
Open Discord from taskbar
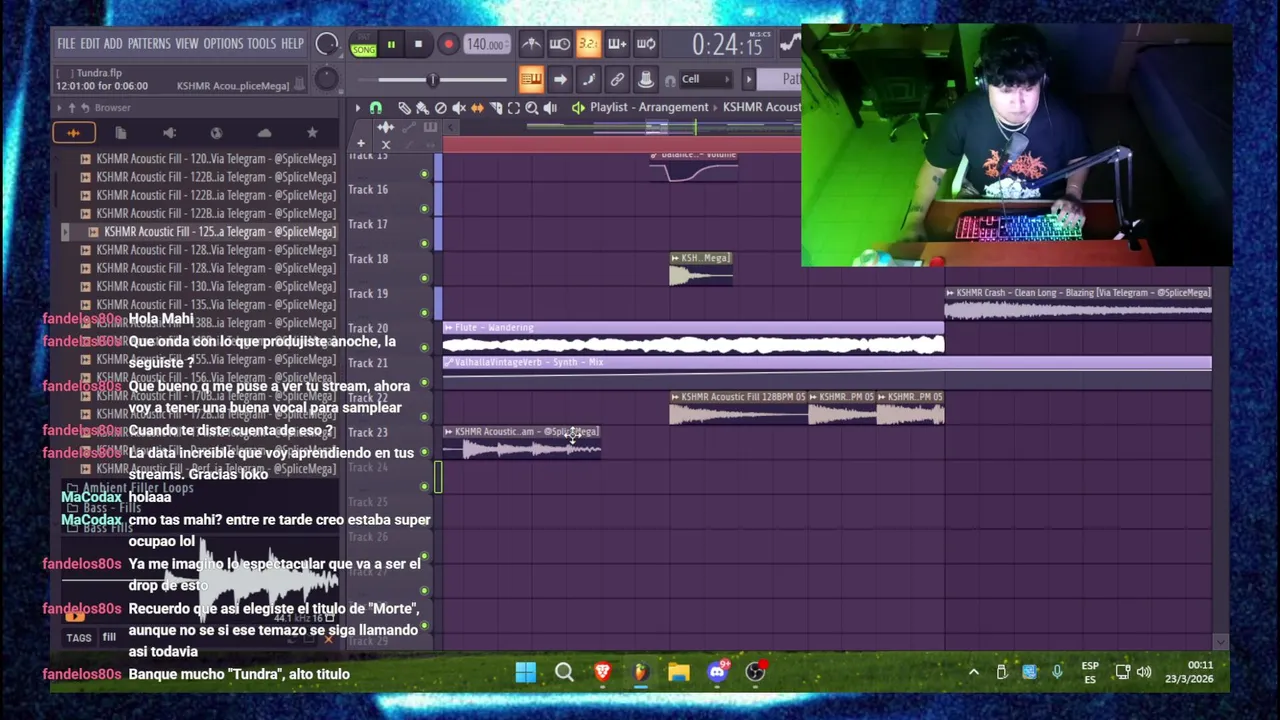(717, 672)
